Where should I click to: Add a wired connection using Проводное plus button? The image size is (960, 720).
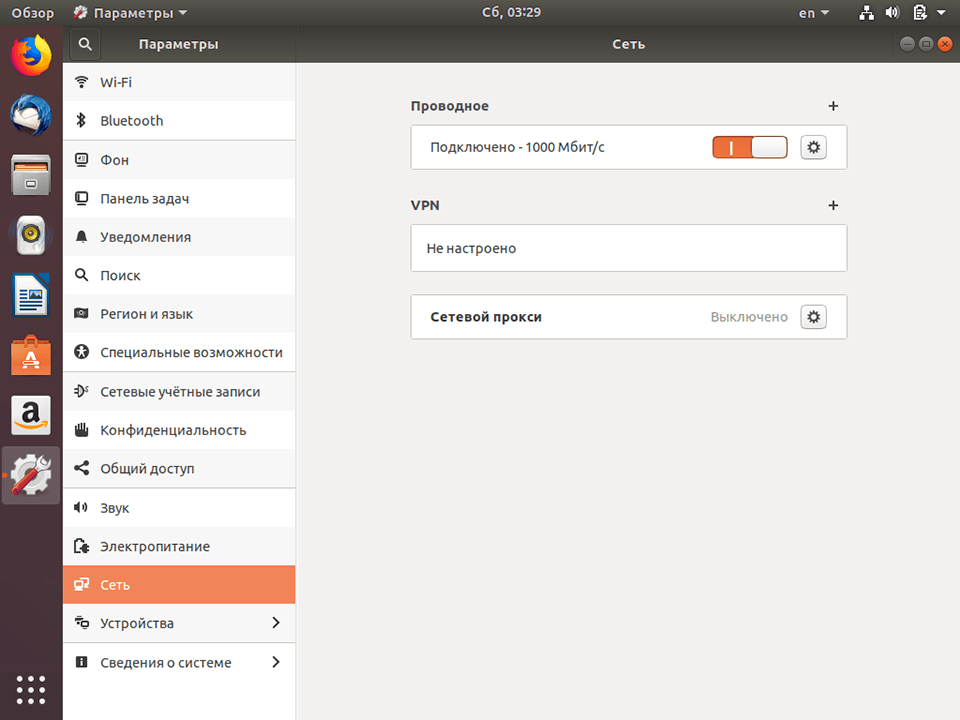click(833, 105)
